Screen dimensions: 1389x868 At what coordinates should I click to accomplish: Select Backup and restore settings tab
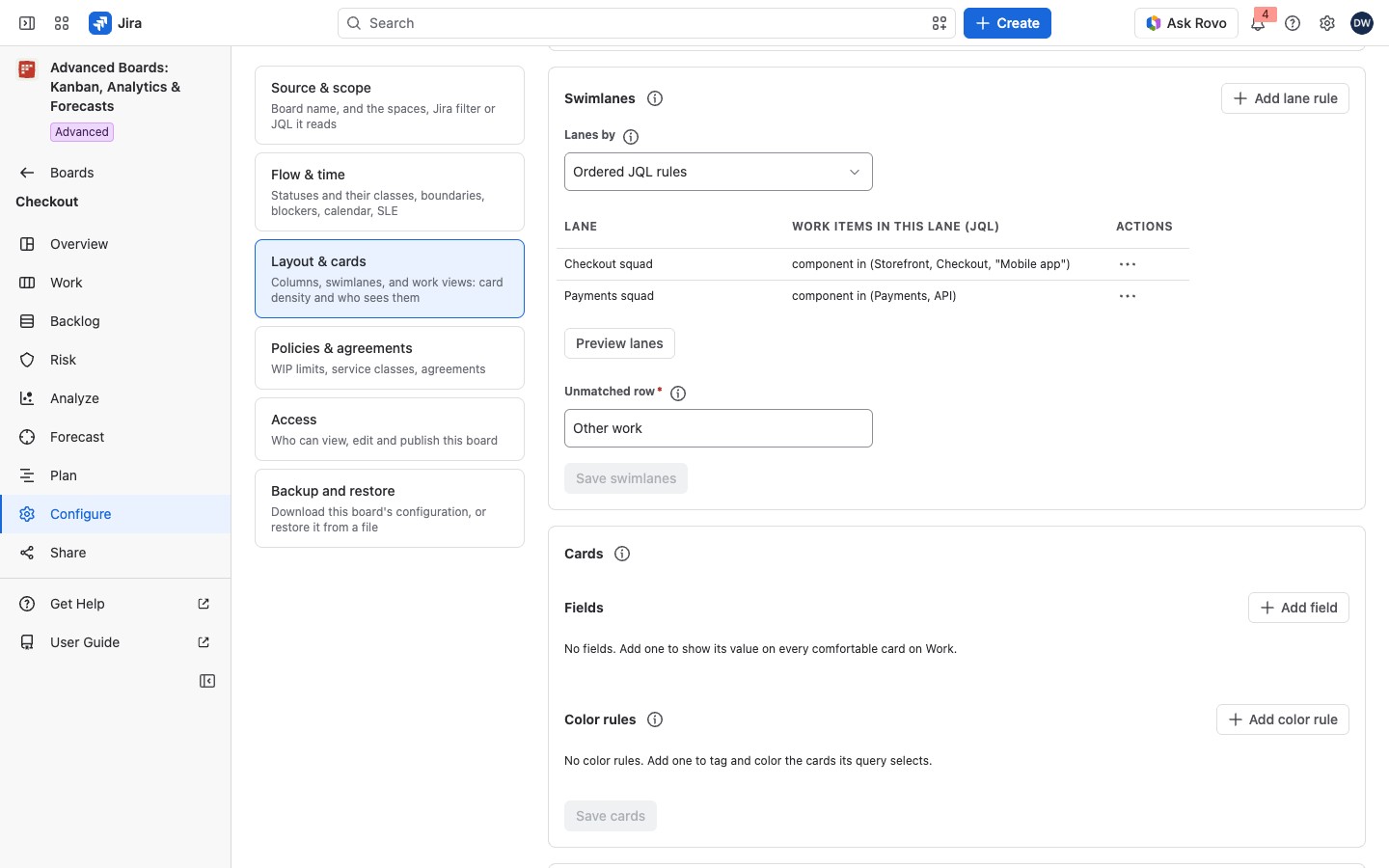(390, 508)
